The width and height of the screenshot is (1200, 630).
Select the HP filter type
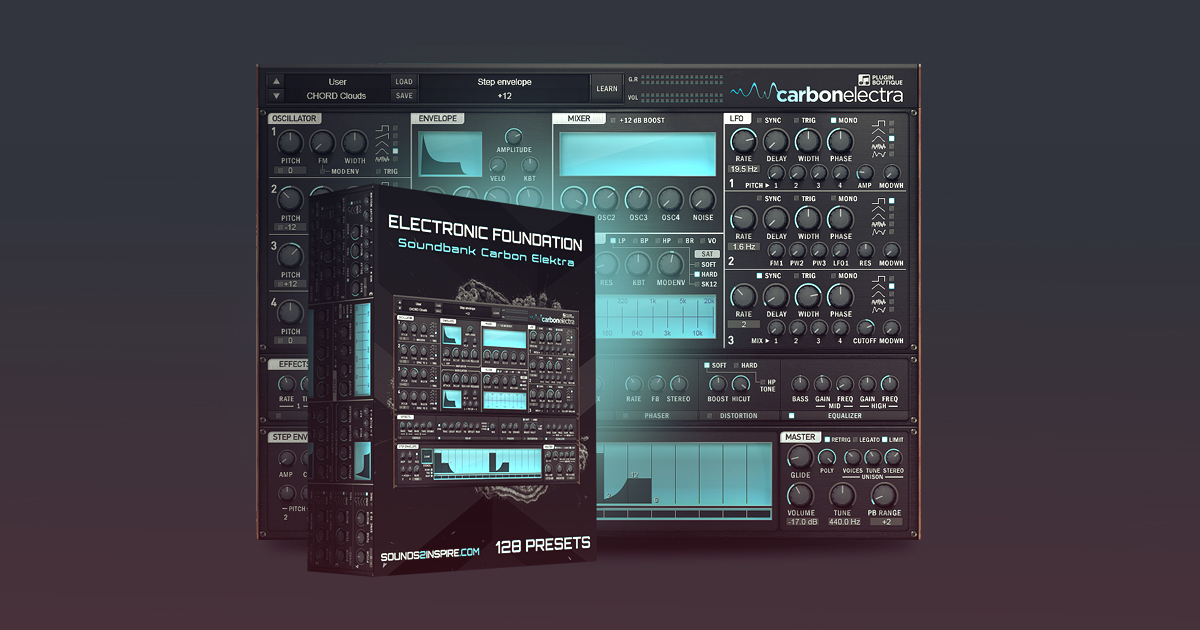click(657, 241)
